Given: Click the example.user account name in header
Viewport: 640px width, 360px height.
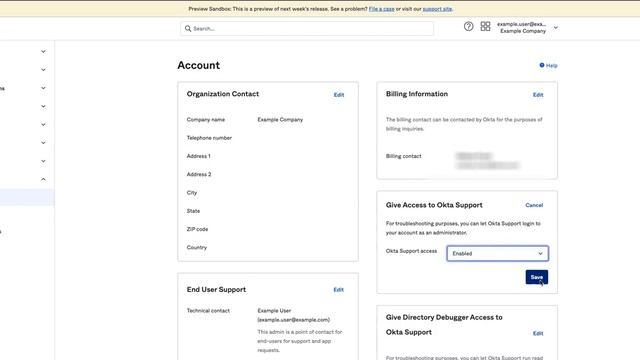Looking at the screenshot, I should 521,24.
